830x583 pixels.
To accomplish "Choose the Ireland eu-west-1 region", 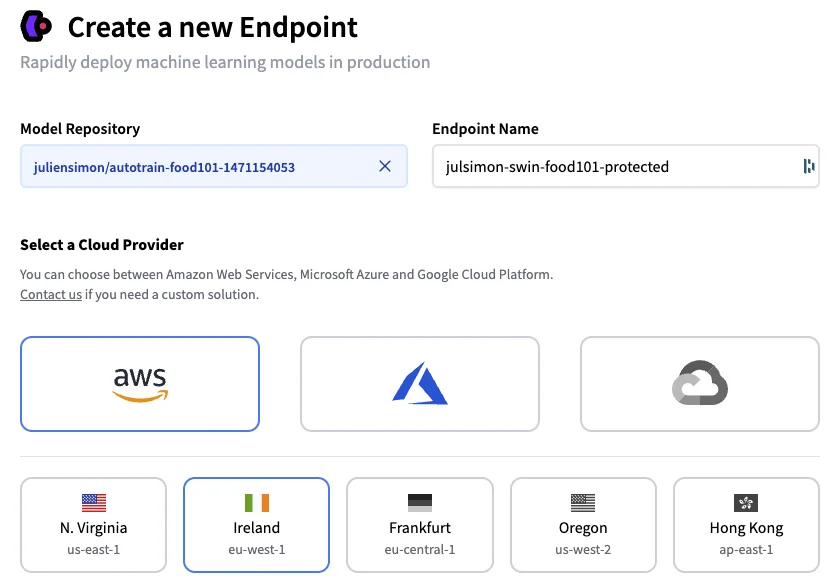I will click(257, 525).
